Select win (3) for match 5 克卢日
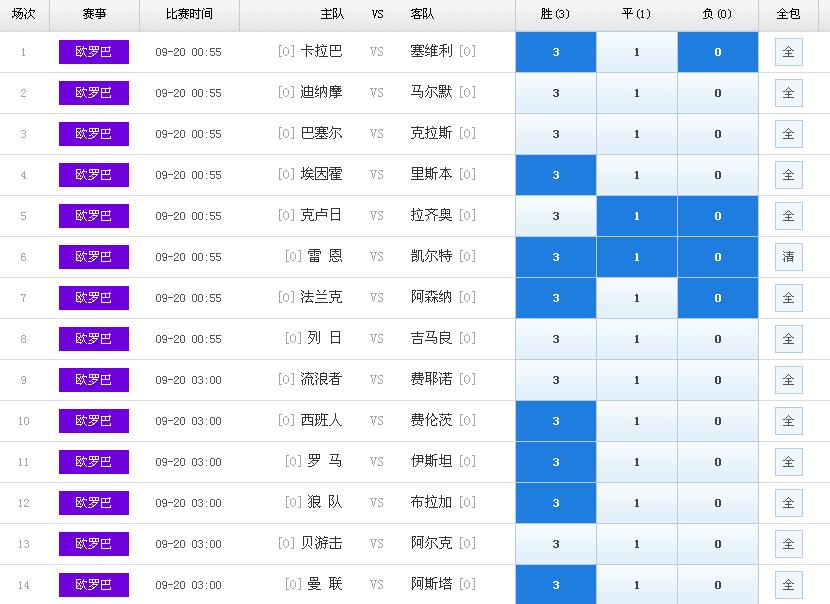Screen dimensions: 830x604 coord(556,216)
